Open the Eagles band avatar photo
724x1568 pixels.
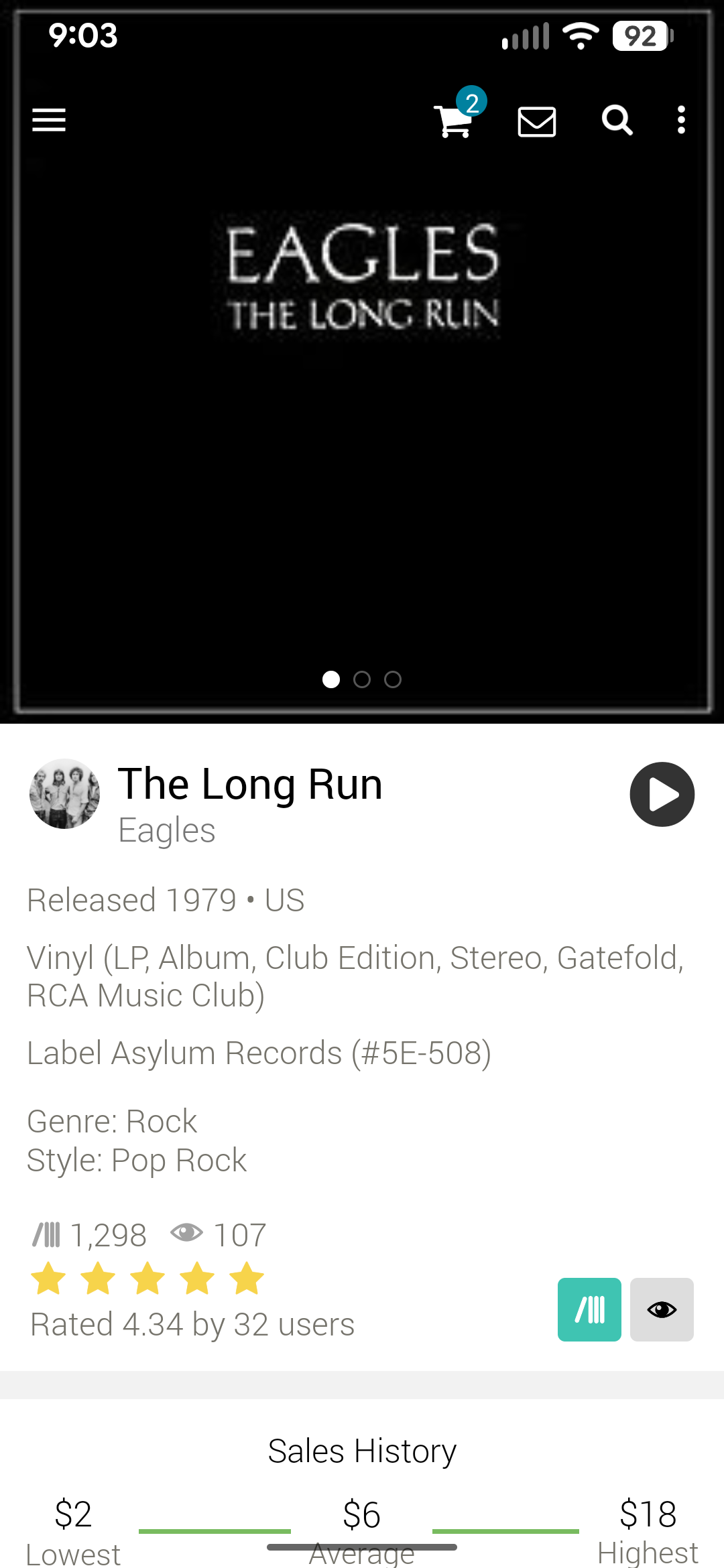64,794
